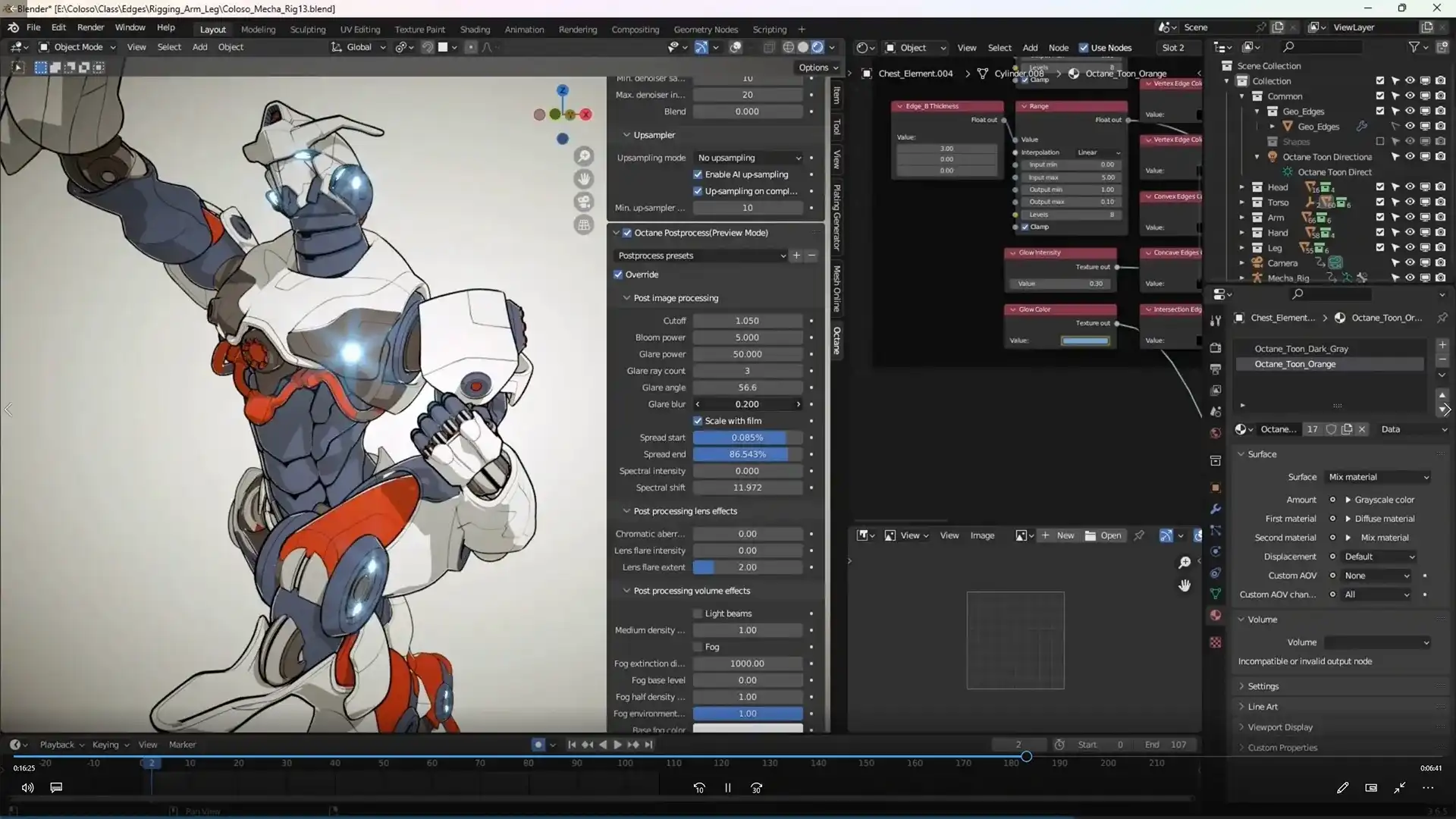
Task: Click the shield icon to add fake user on material
Action: pyautogui.click(x=1332, y=429)
